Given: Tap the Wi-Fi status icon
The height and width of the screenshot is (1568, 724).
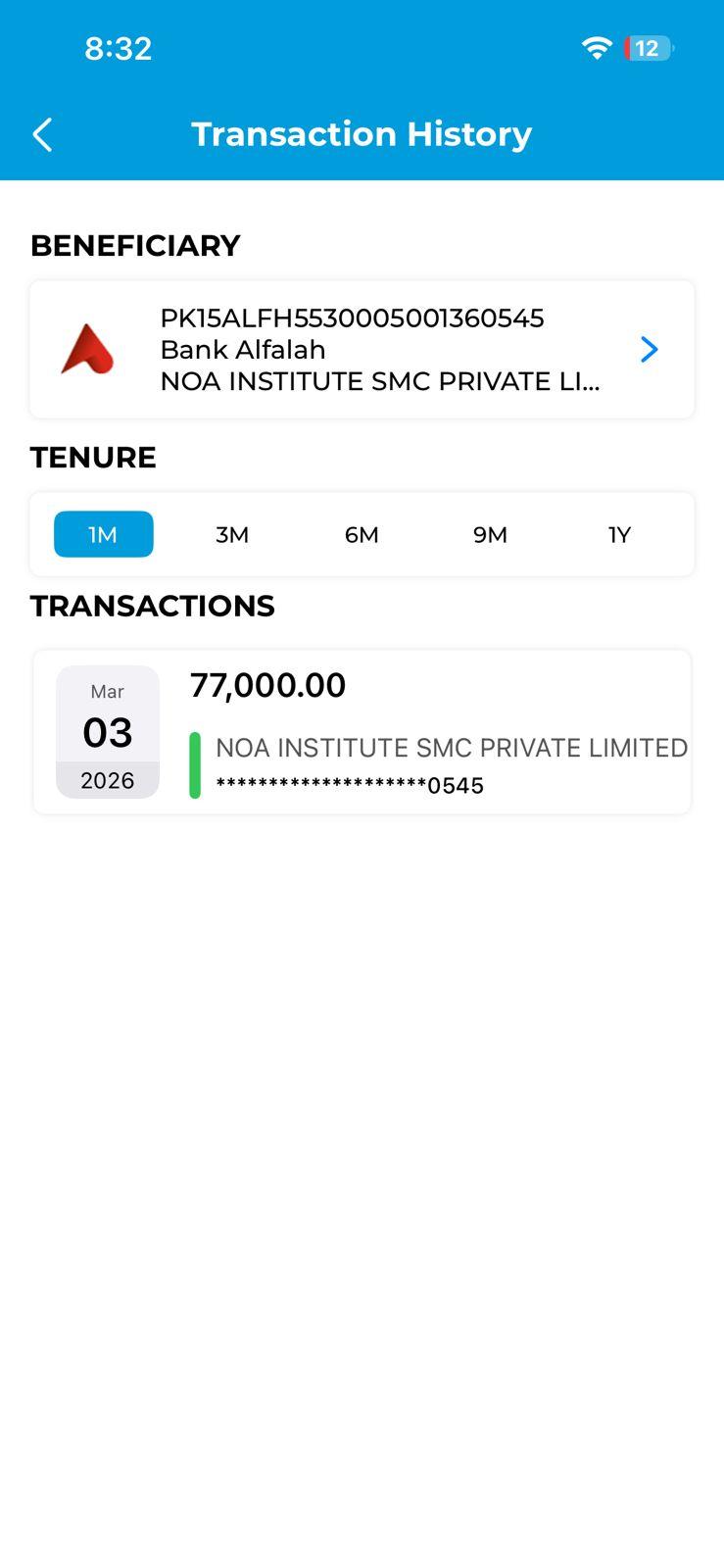Looking at the screenshot, I should click(x=596, y=48).
